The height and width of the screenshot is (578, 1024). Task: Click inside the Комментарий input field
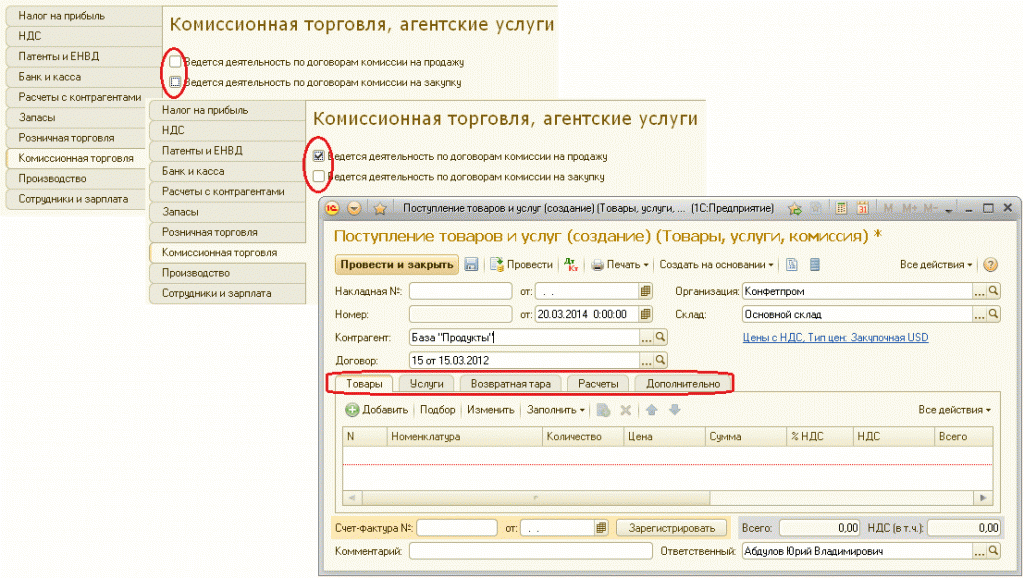pyautogui.click(x=530, y=549)
